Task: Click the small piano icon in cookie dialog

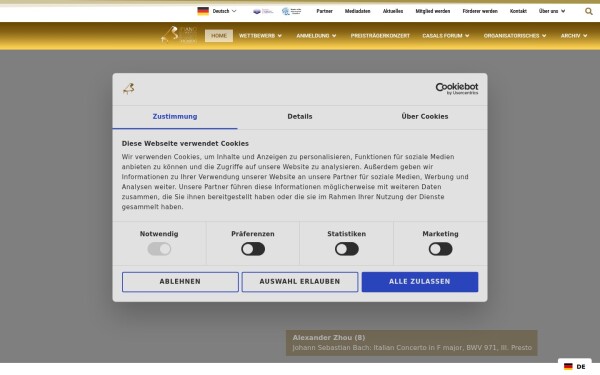Action: point(129,89)
